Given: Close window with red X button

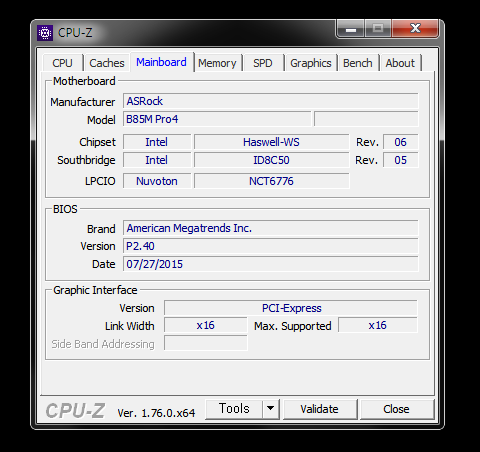Looking at the screenshot, I should click(415, 29).
